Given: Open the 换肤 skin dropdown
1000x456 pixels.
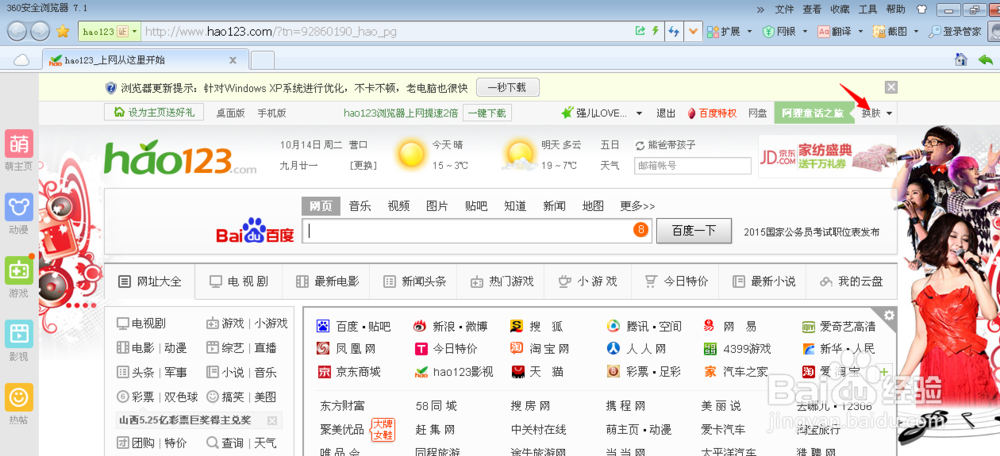Looking at the screenshot, I should coord(878,113).
